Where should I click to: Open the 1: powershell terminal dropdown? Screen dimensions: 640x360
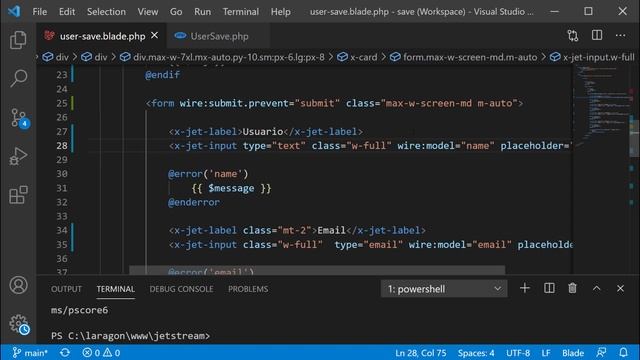(444, 289)
